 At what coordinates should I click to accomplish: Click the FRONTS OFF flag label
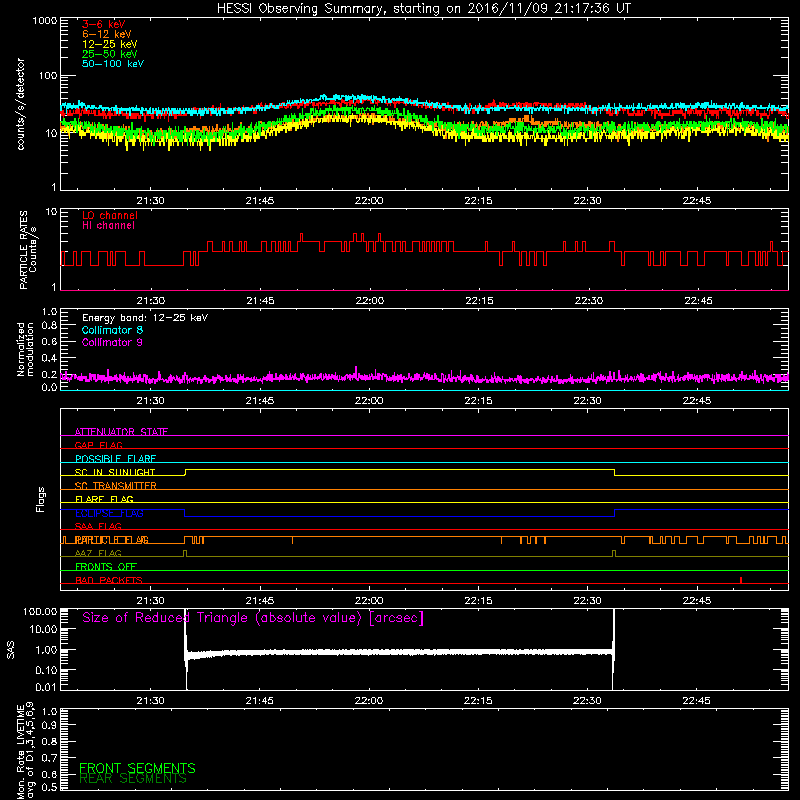[x=106, y=567]
